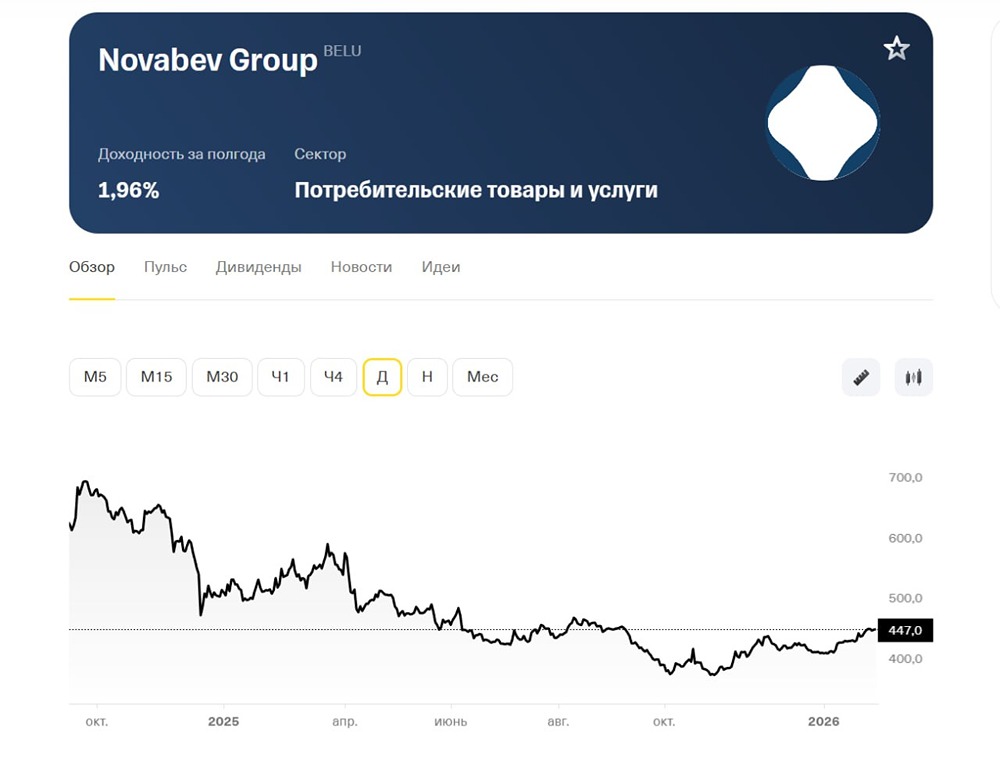Choose the М30 timeframe
This screenshot has height=759, width=1000.
(x=222, y=377)
